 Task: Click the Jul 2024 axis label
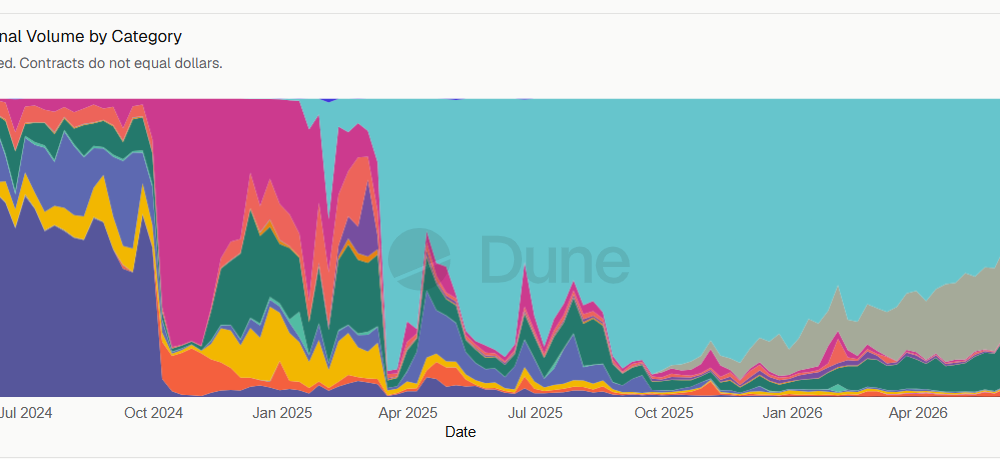[26, 413]
